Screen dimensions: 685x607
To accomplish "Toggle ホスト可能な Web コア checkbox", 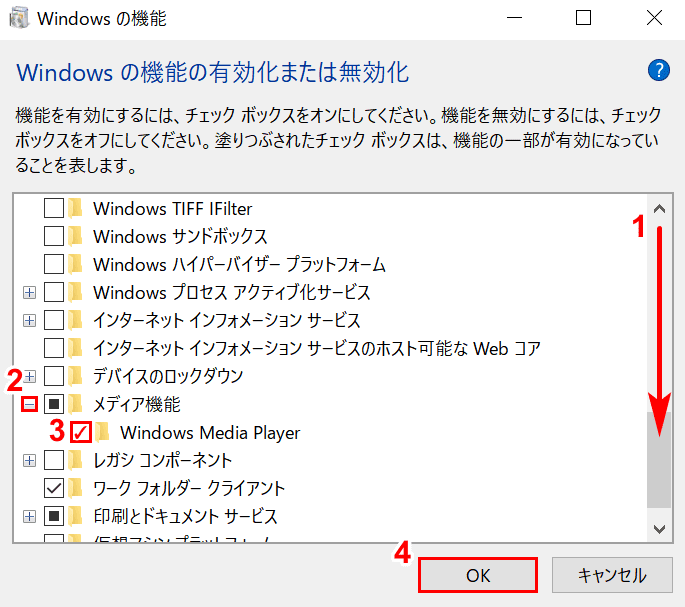I will click(54, 348).
